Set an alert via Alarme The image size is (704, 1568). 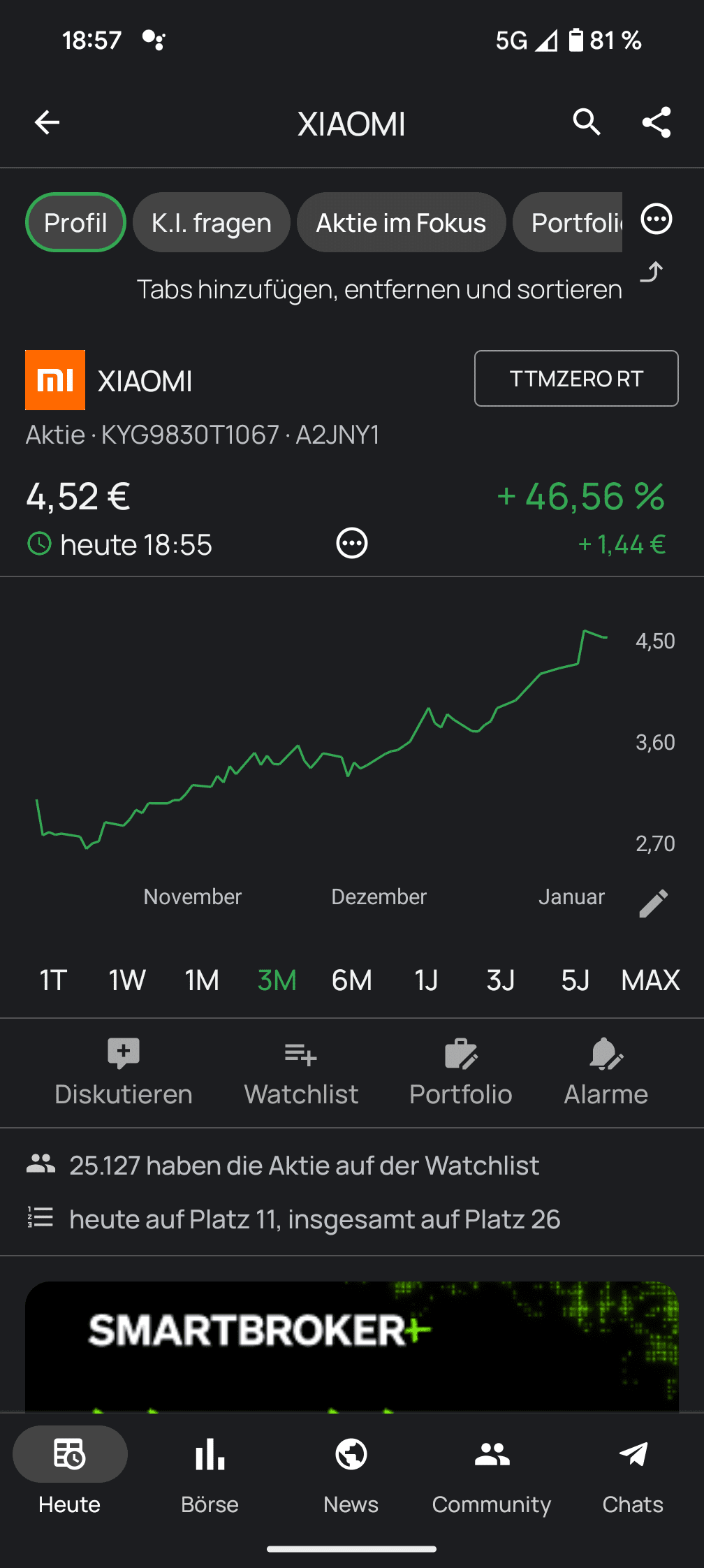[x=606, y=1073]
